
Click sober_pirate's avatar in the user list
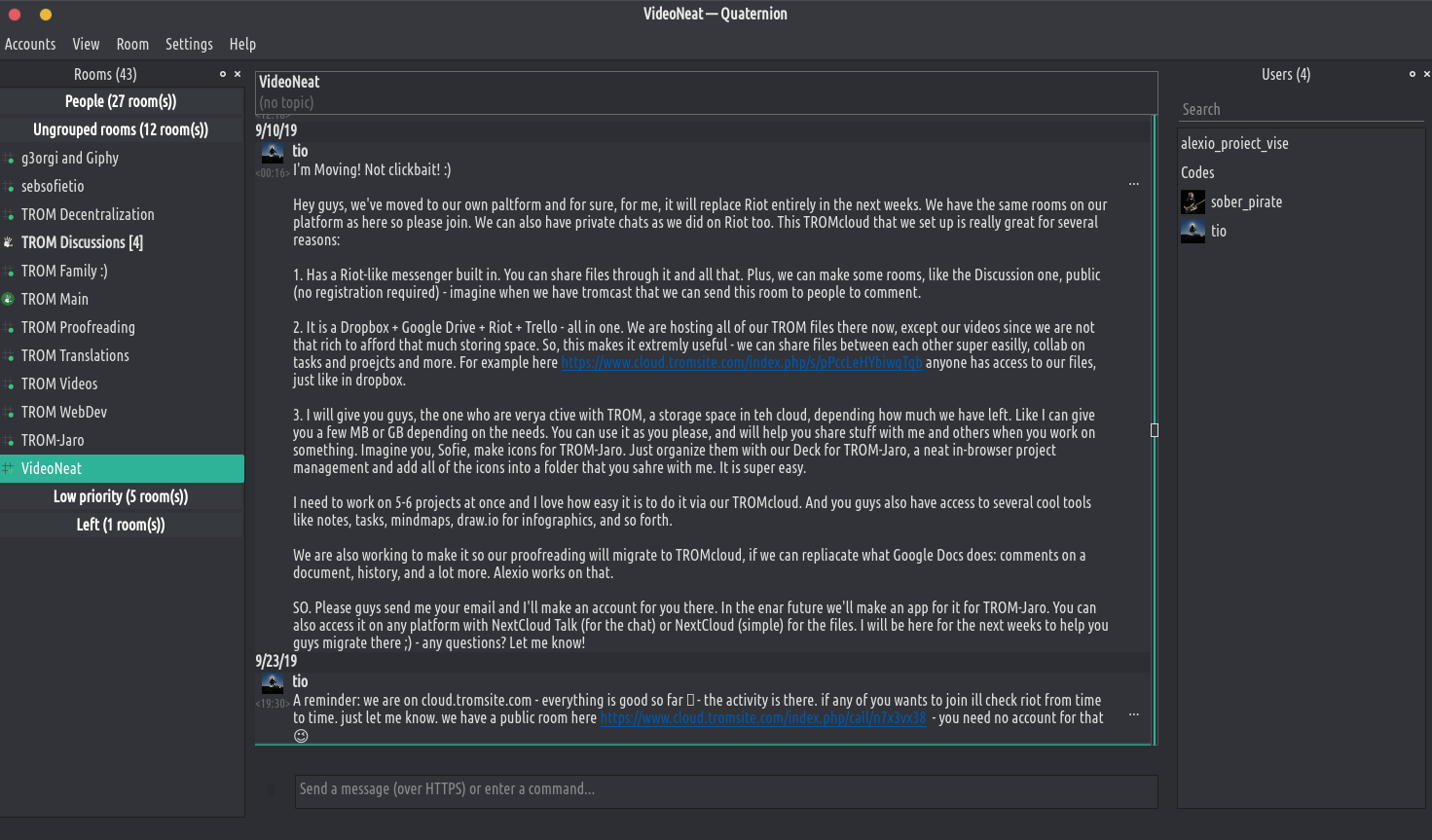(x=1193, y=201)
